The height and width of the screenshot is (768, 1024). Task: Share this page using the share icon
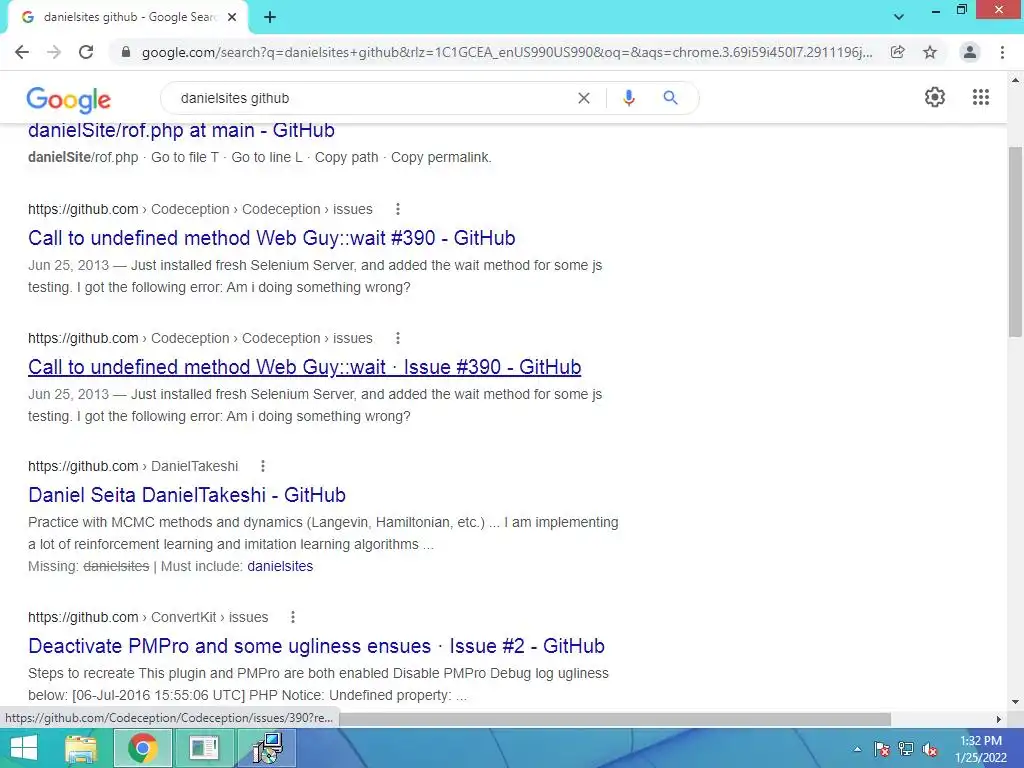coord(897,52)
